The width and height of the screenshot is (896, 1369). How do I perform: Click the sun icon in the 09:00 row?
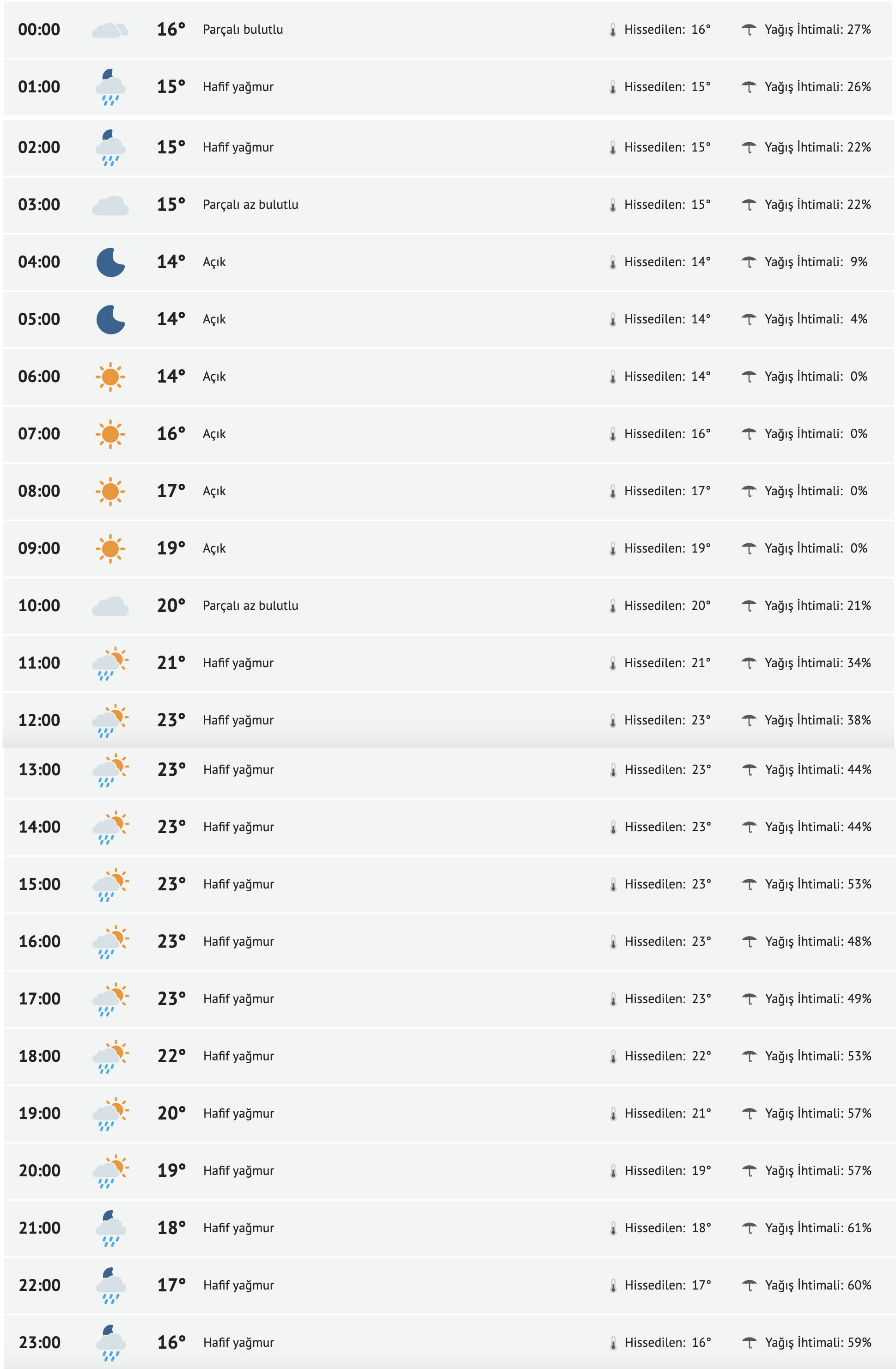[110, 549]
